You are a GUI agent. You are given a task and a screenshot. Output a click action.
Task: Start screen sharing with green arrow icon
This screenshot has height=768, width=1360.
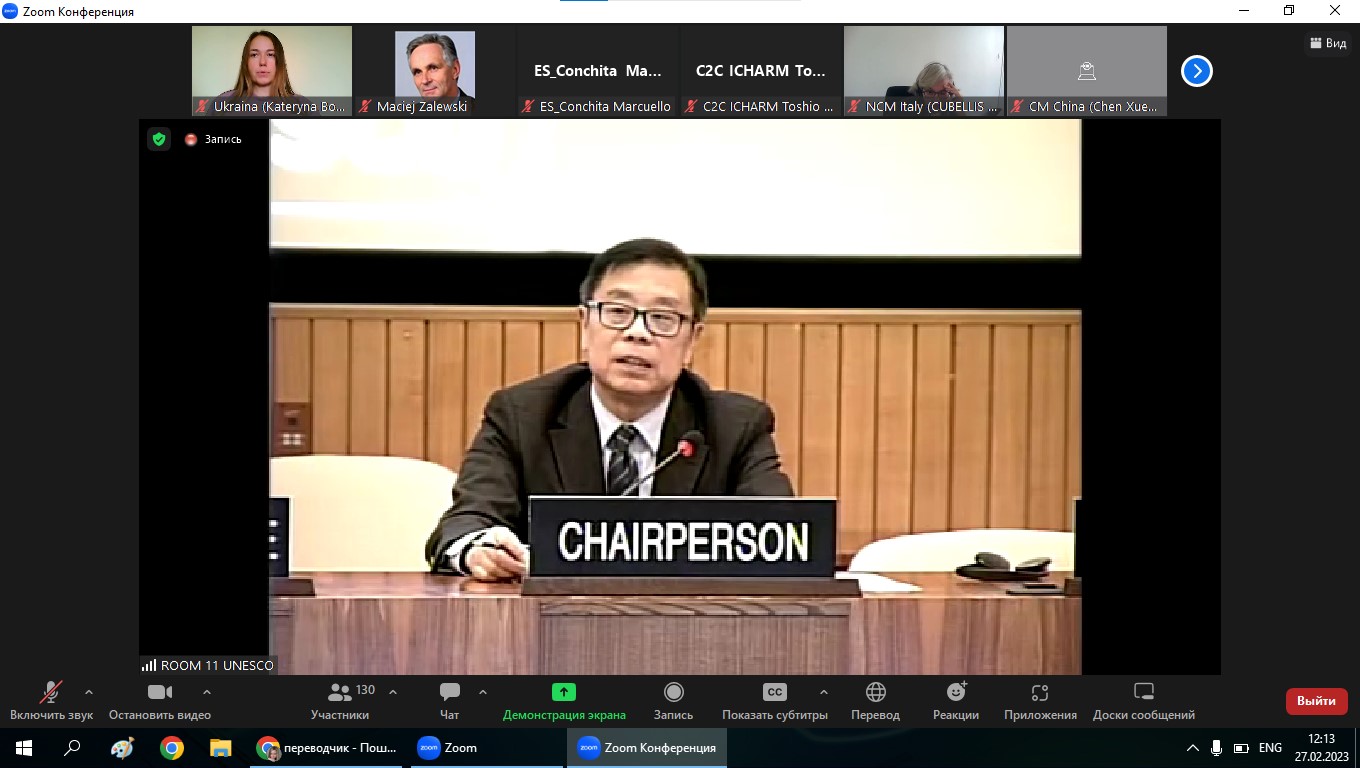pos(564,692)
